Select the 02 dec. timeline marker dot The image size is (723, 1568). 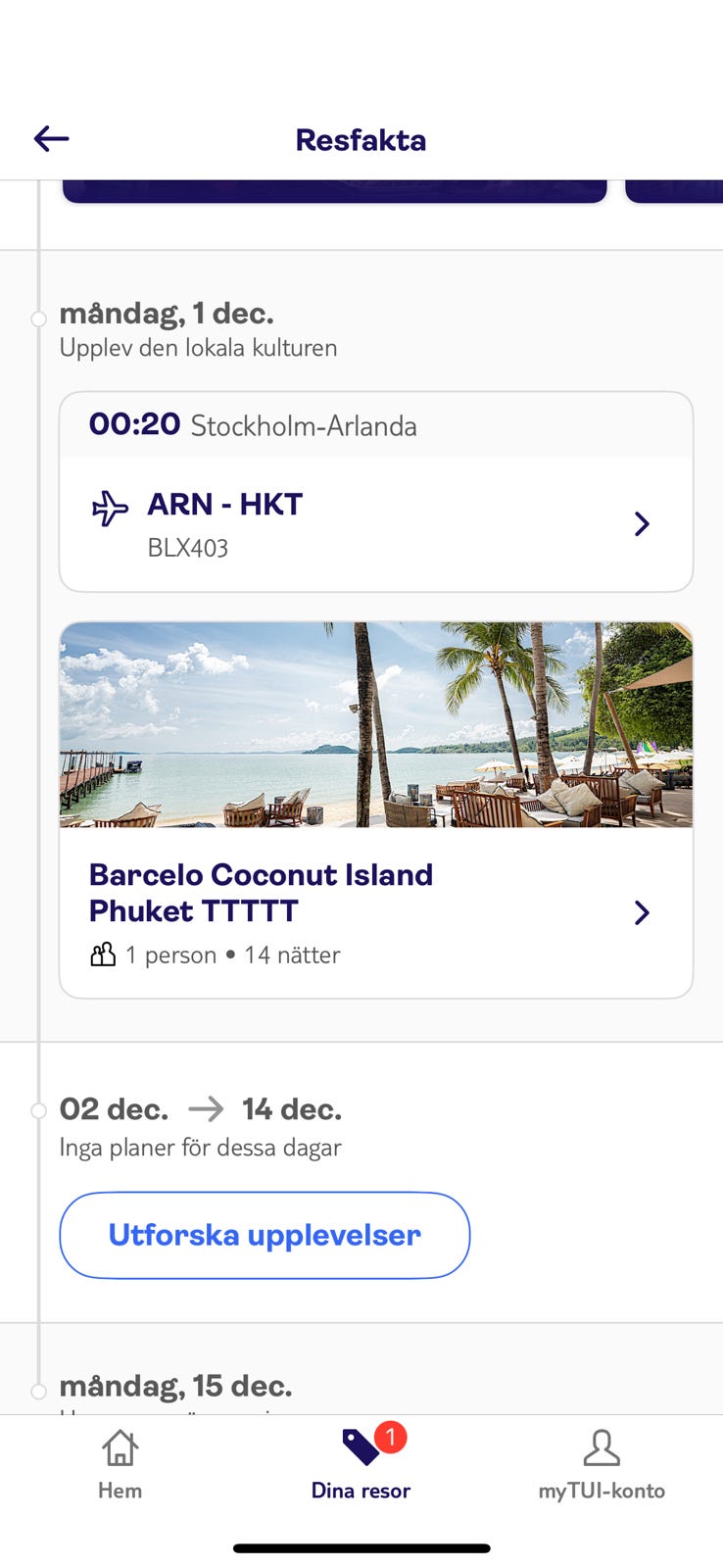(38, 1110)
